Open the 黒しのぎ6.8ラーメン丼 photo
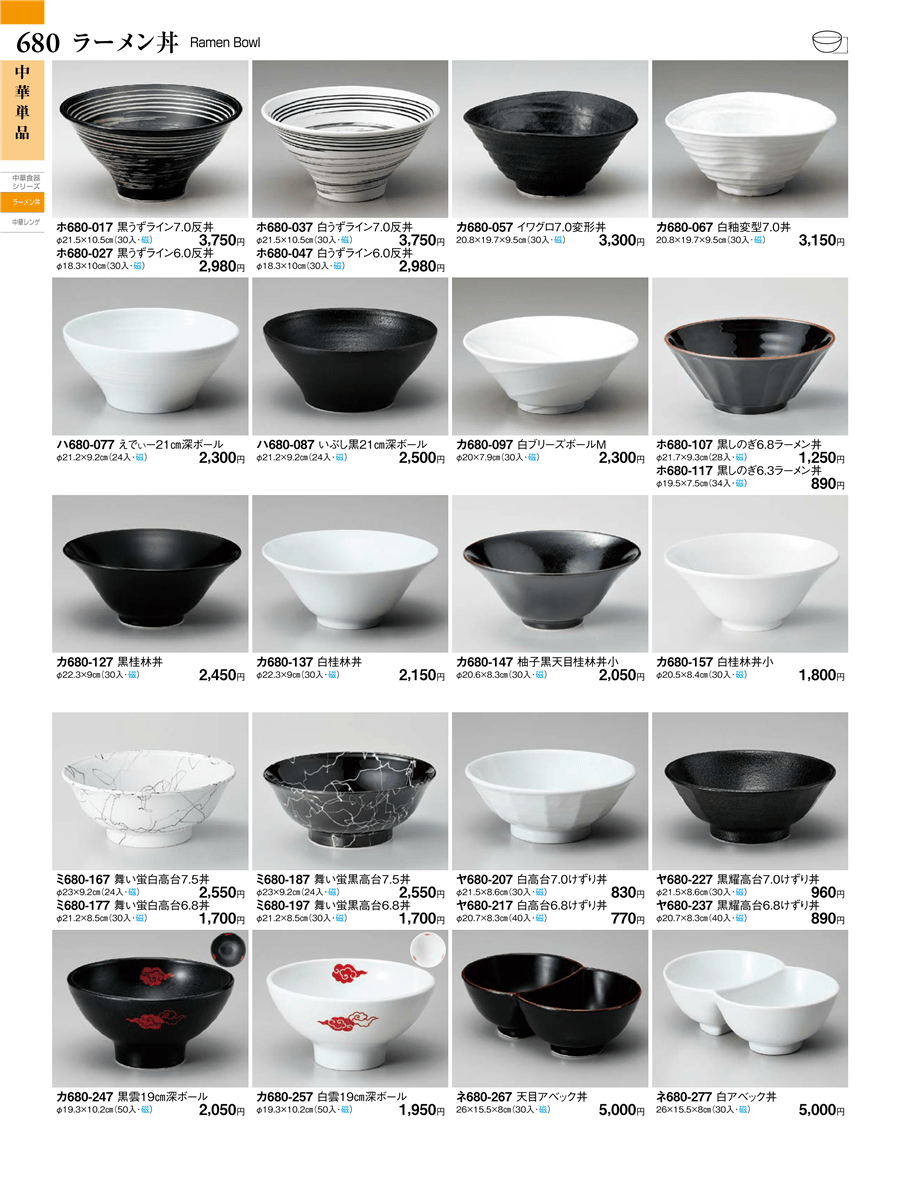 [750, 356]
